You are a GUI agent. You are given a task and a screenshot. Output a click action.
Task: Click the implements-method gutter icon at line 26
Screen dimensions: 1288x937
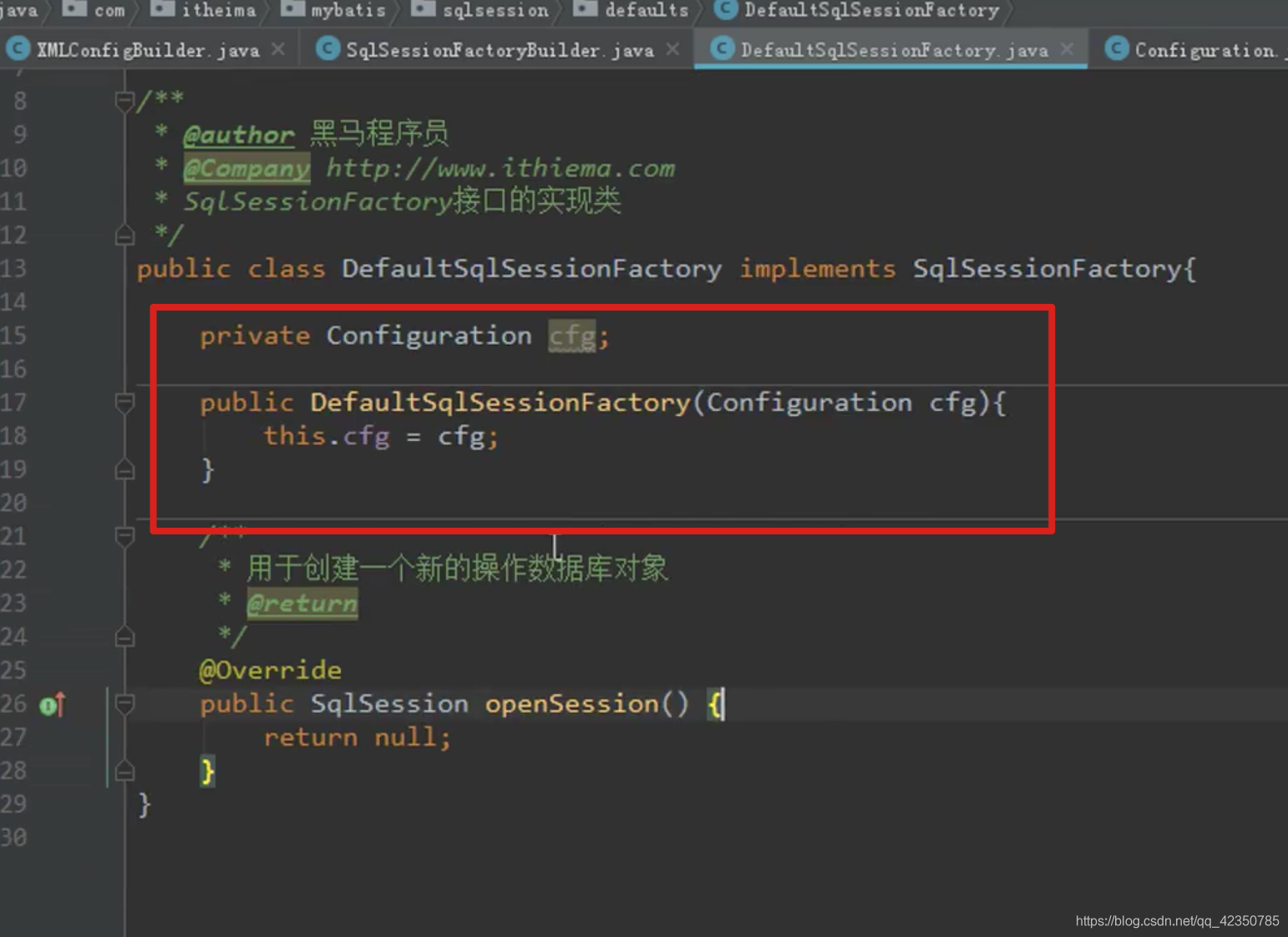pos(52,706)
